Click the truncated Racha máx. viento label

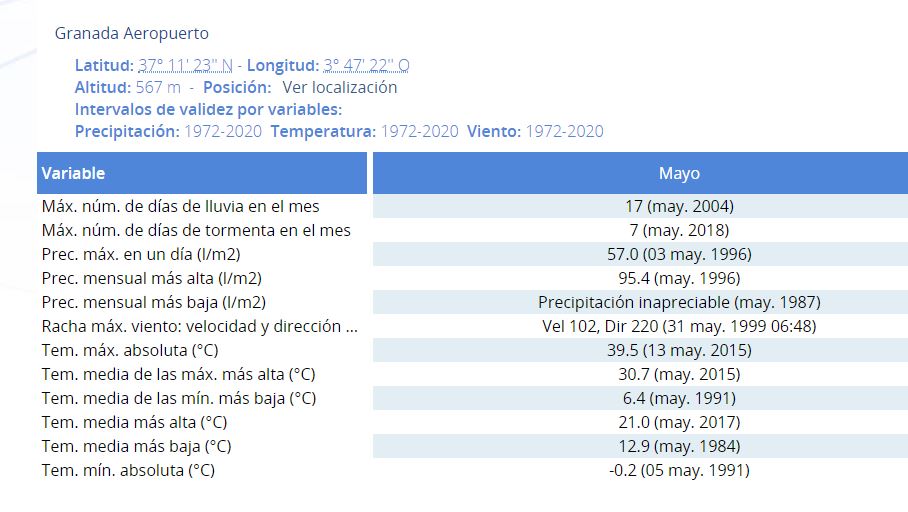(x=199, y=327)
